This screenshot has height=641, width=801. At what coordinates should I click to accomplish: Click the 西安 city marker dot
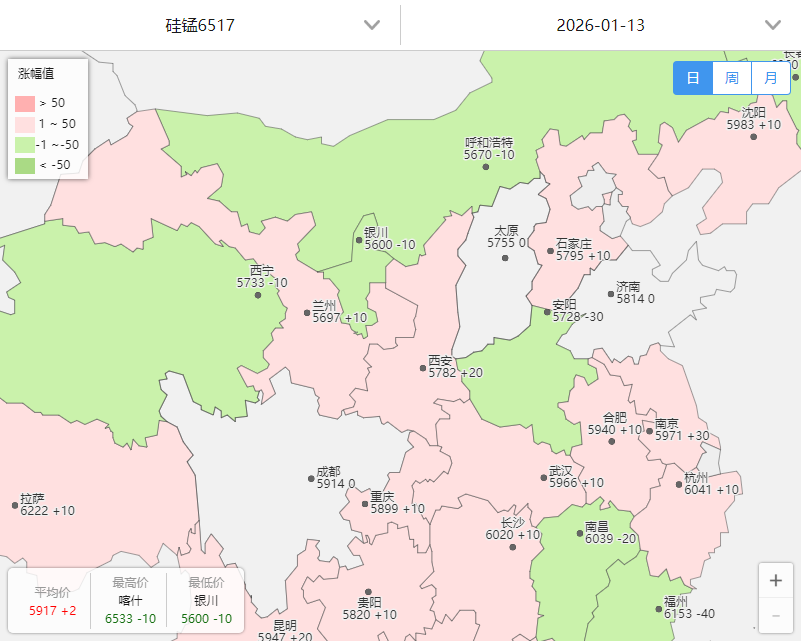pyautogui.click(x=423, y=368)
